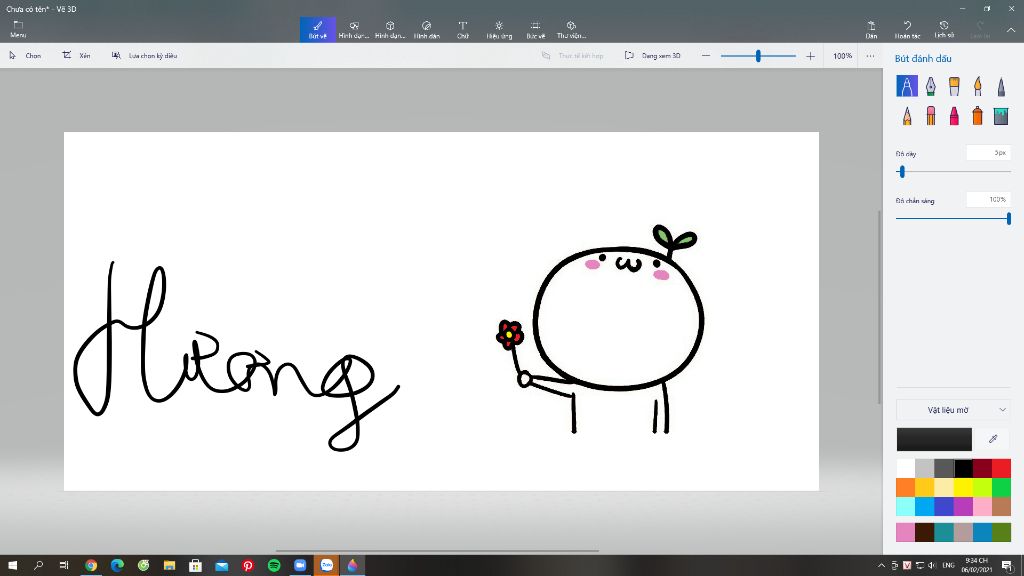Viewport: 1024px width, 576px height.
Task: Click the opacity 100% value field
Action: pos(989,200)
